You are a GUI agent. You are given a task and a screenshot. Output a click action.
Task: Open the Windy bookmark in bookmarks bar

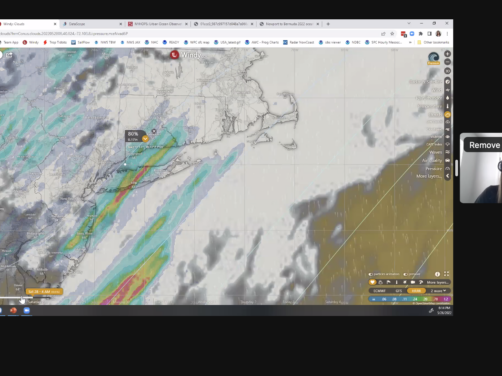(31, 42)
